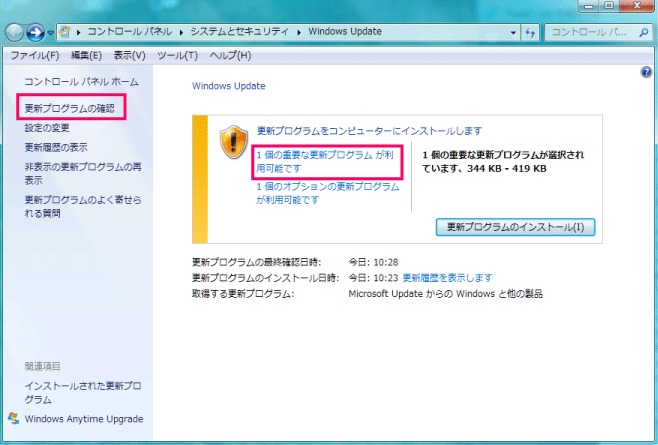Screen dimensions: 658x445
Task: Open 非表示の更新プログラムの再表示 link
Action: [x=83, y=174]
